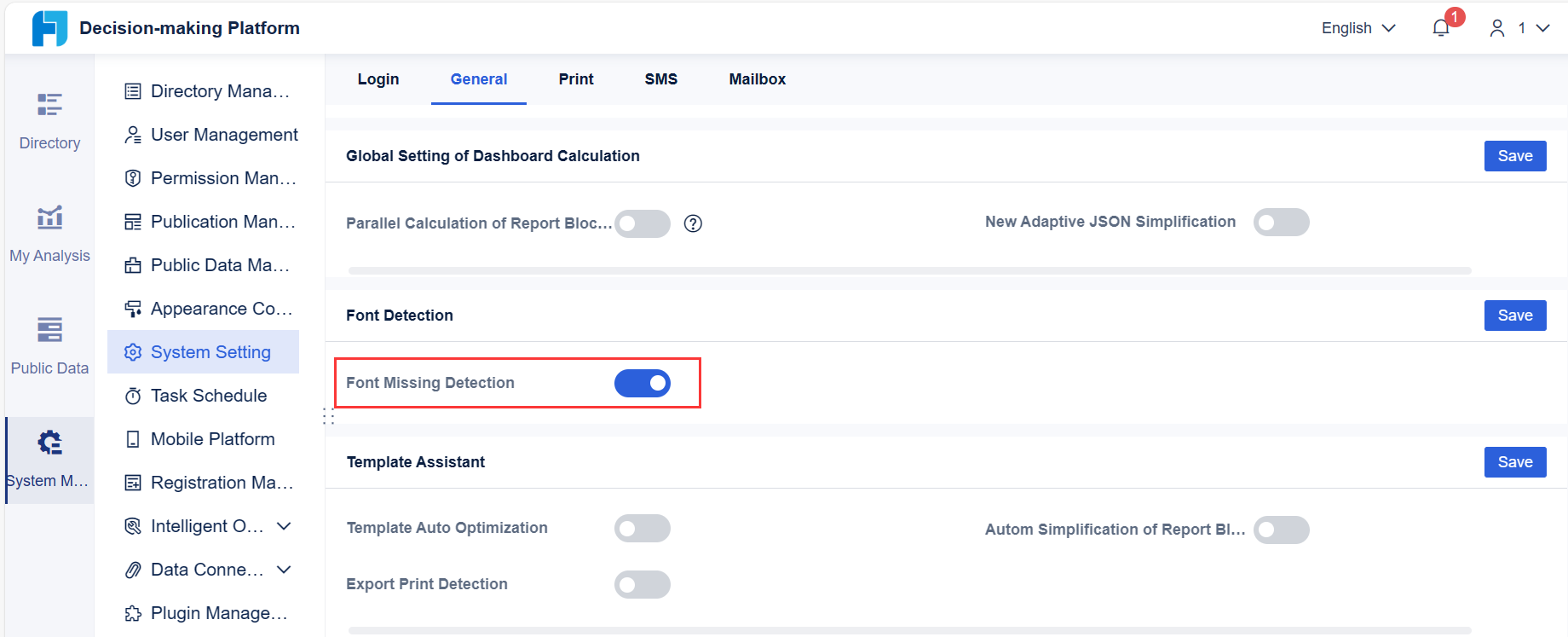The height and width of the screenshot is (637, 1568).
Task: Open Permission Management settings
Action: (x=133, y=177)
